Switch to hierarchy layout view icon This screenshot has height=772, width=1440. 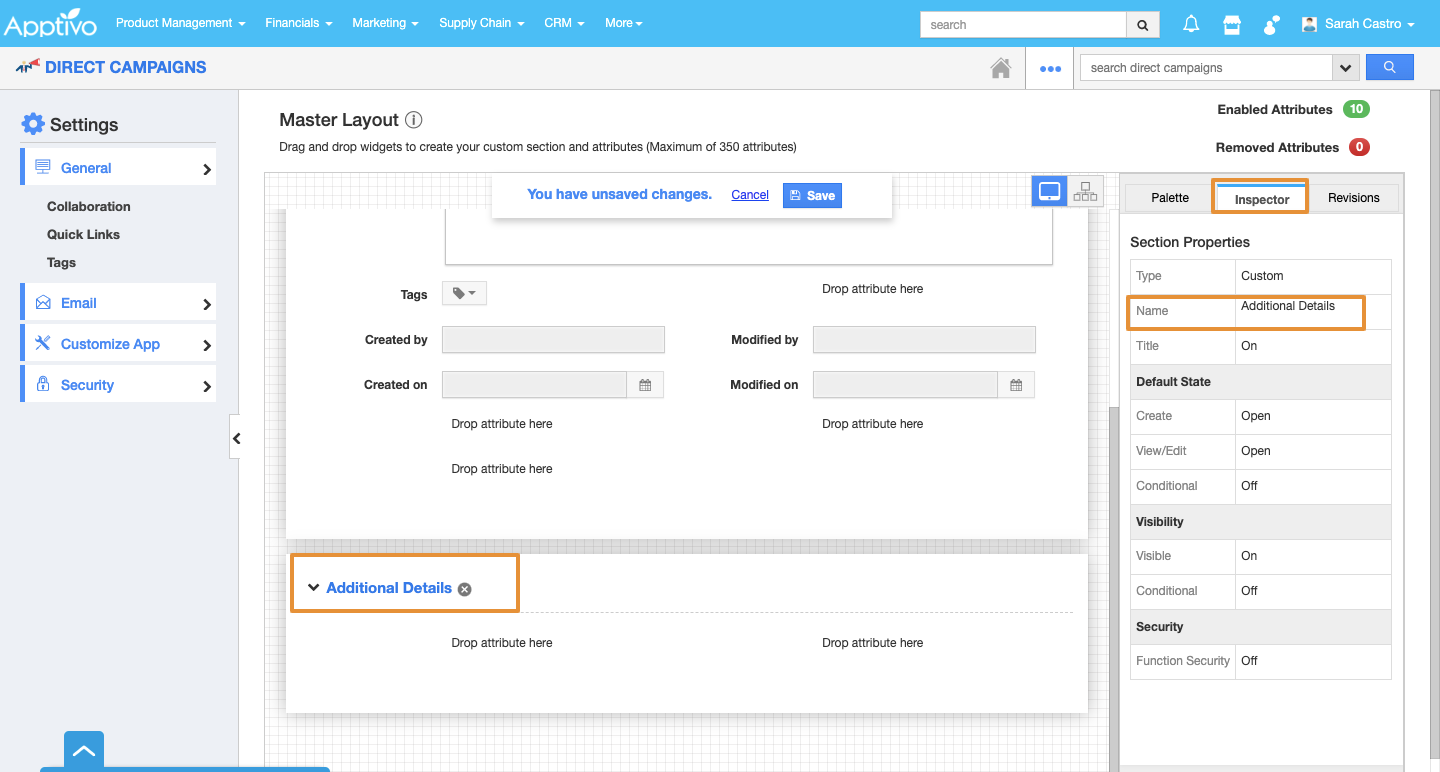pos(1085,191)
